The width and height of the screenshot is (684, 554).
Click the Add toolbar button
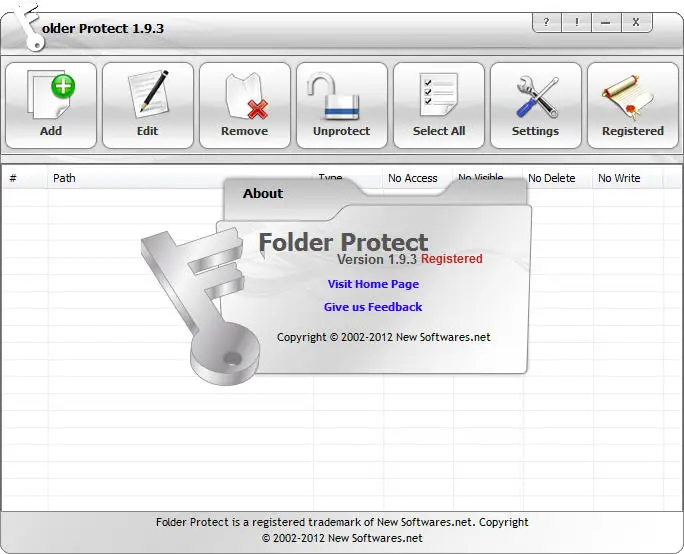tap(51, 105)
